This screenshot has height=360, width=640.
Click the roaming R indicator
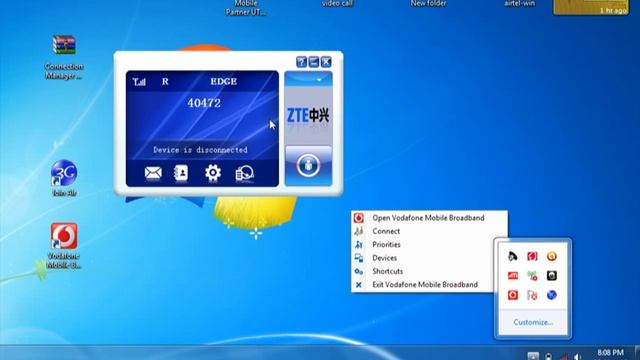point(165,82)
